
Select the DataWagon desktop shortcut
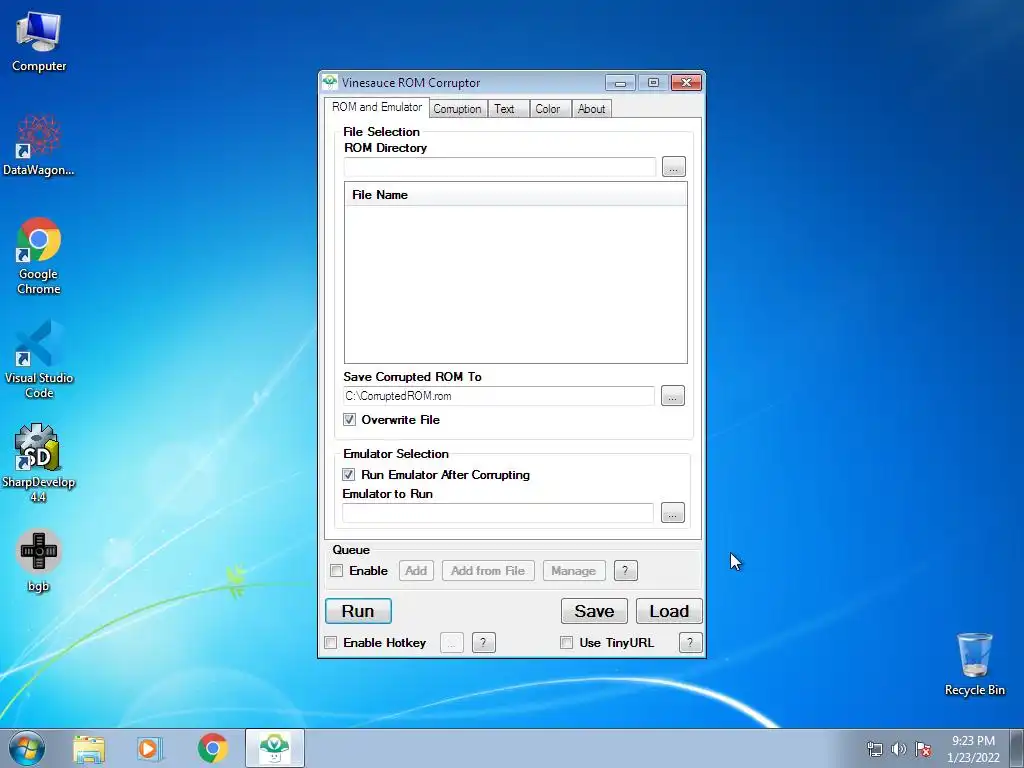[x=39, y=145]
